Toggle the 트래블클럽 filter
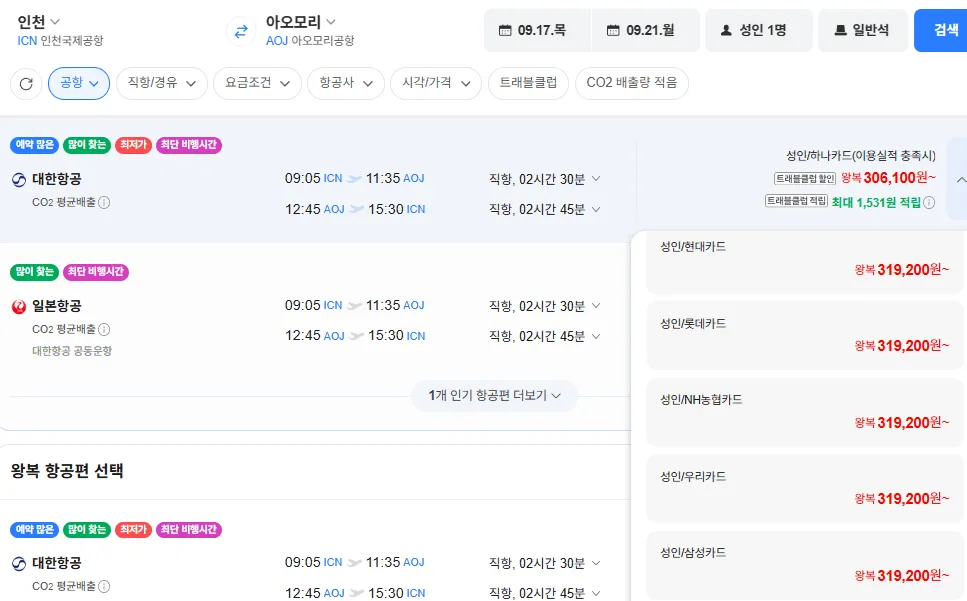Image resolution: width=967 pixels, height=601 pixels. click(x=528, y=83)
